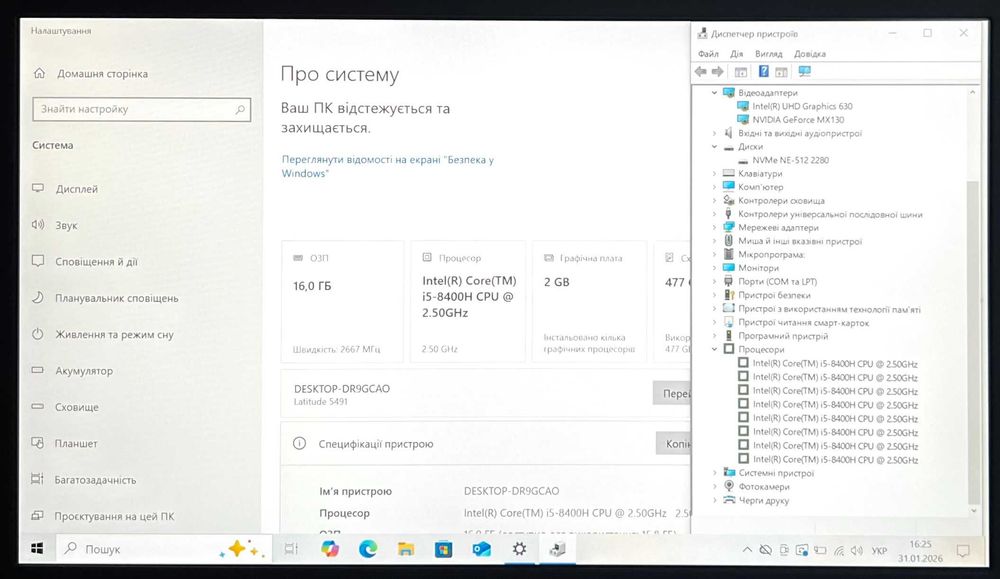Open Довідка menu in Device Manager
The width and height of the screenshot is (1000, 579).
[x=810, y=54]
